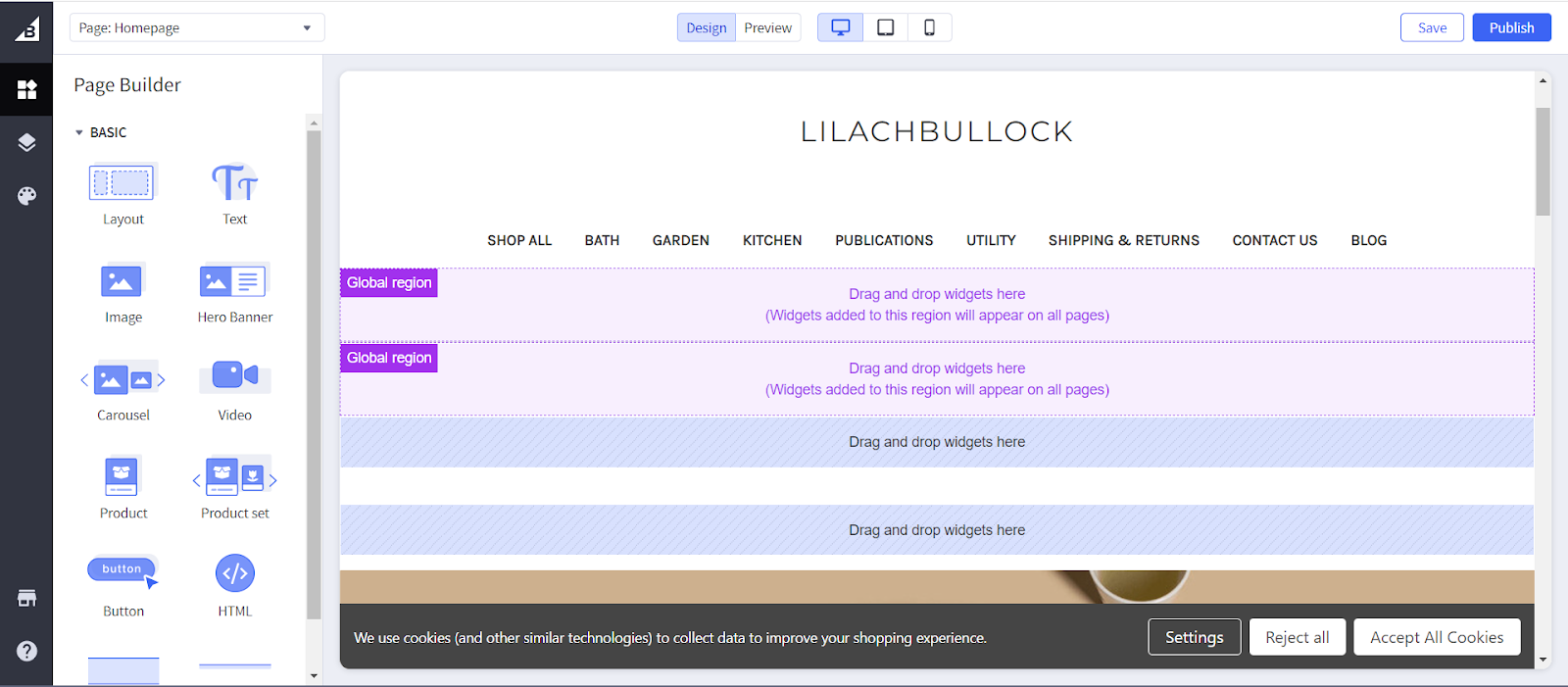This screenshot has width=1568, height=687.
Task: Pick the Product set widget
Action: click(234, 489)
